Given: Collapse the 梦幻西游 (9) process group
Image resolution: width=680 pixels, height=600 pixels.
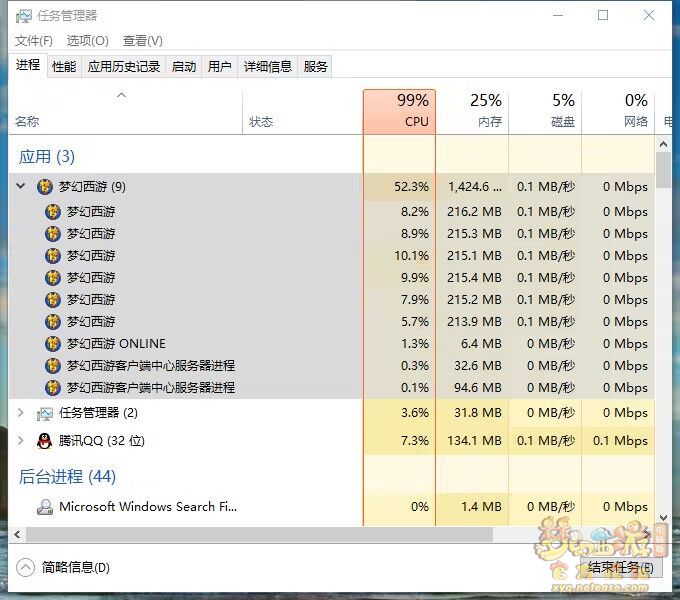Looking at the screenshot, I should pos(20,186).
